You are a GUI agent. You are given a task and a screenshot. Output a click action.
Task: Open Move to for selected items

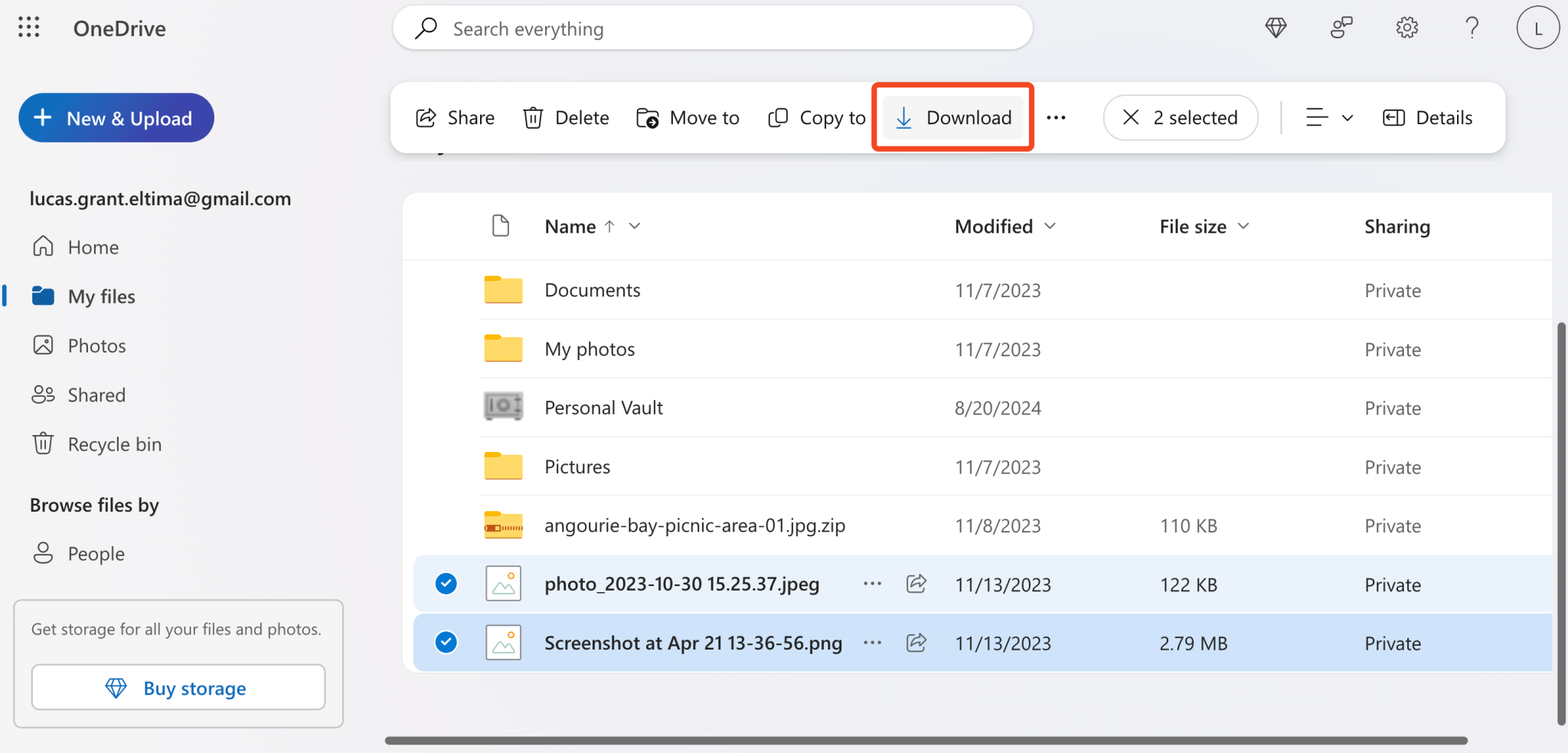pyautogui.click(x=687, y=117)
